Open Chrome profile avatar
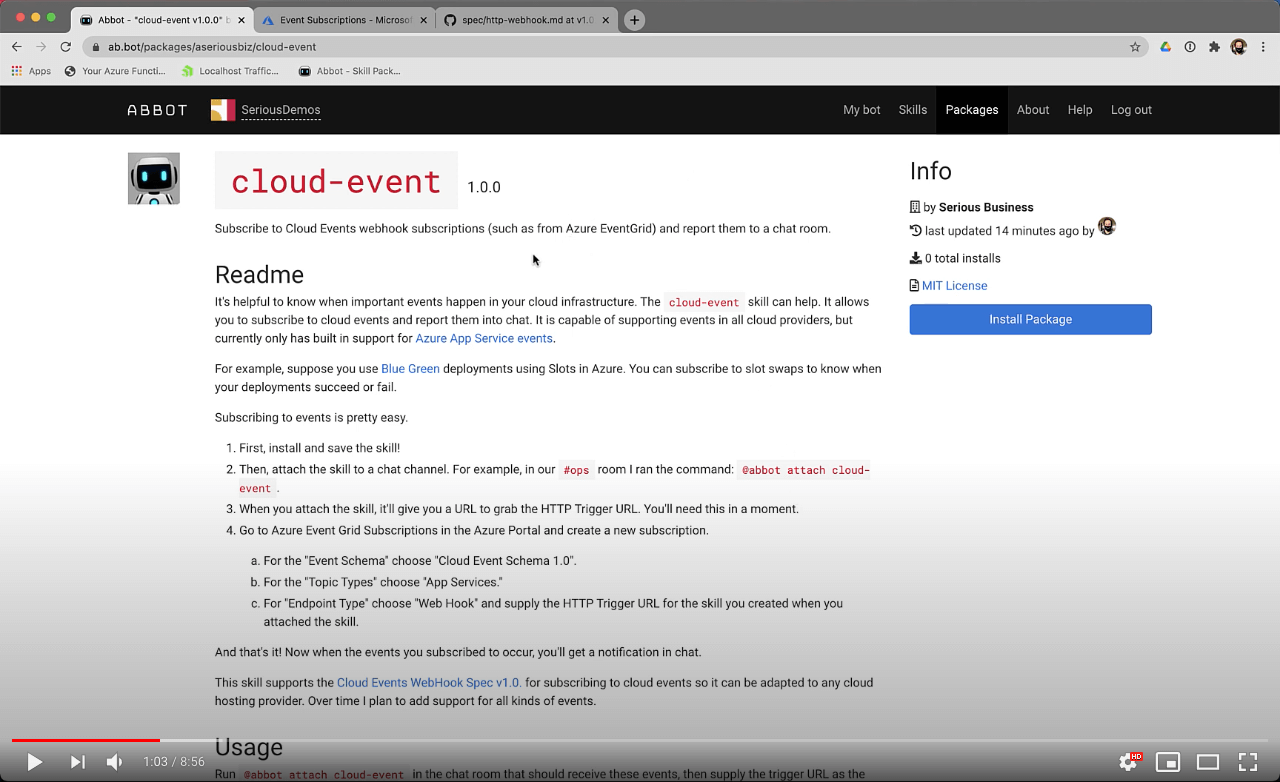Screen dimensions: 1280x782 click(1239, 47)
